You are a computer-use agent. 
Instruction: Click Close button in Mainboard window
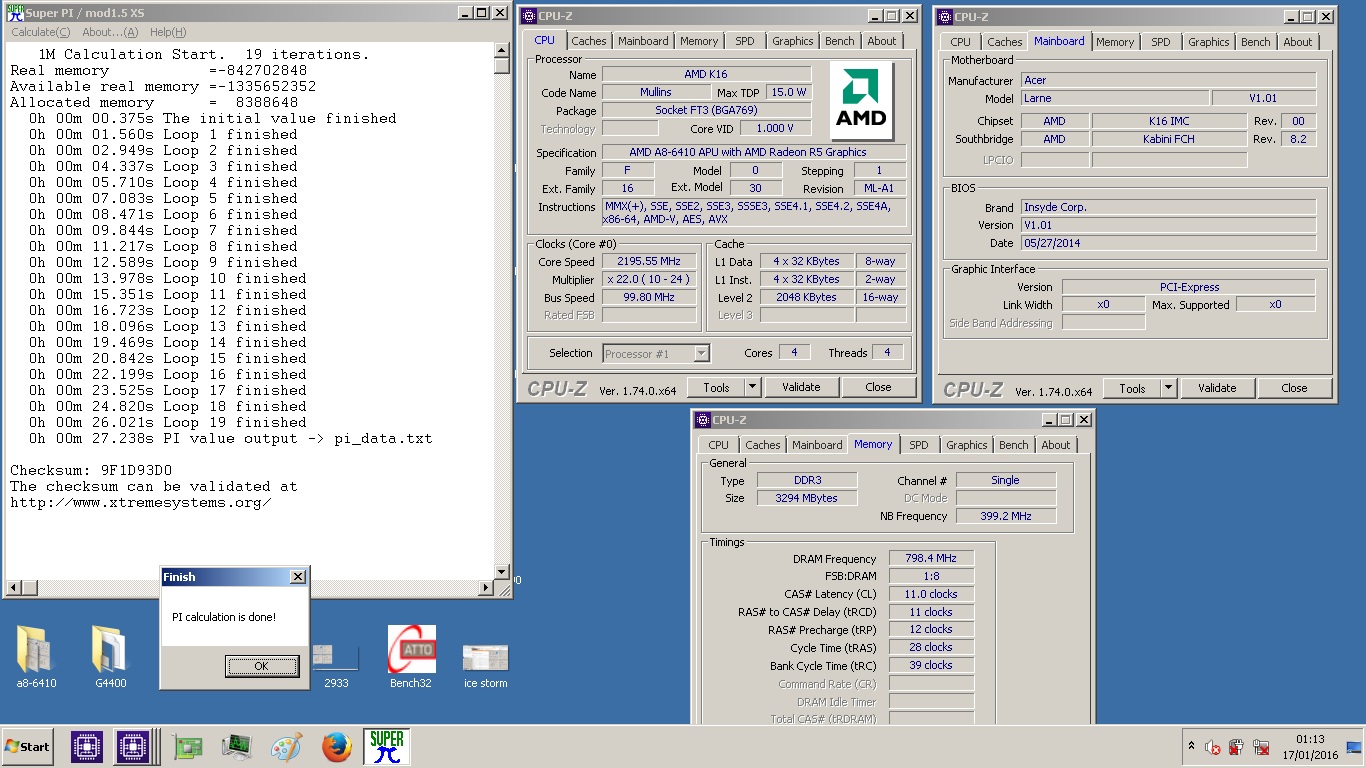coord(1295,388)
